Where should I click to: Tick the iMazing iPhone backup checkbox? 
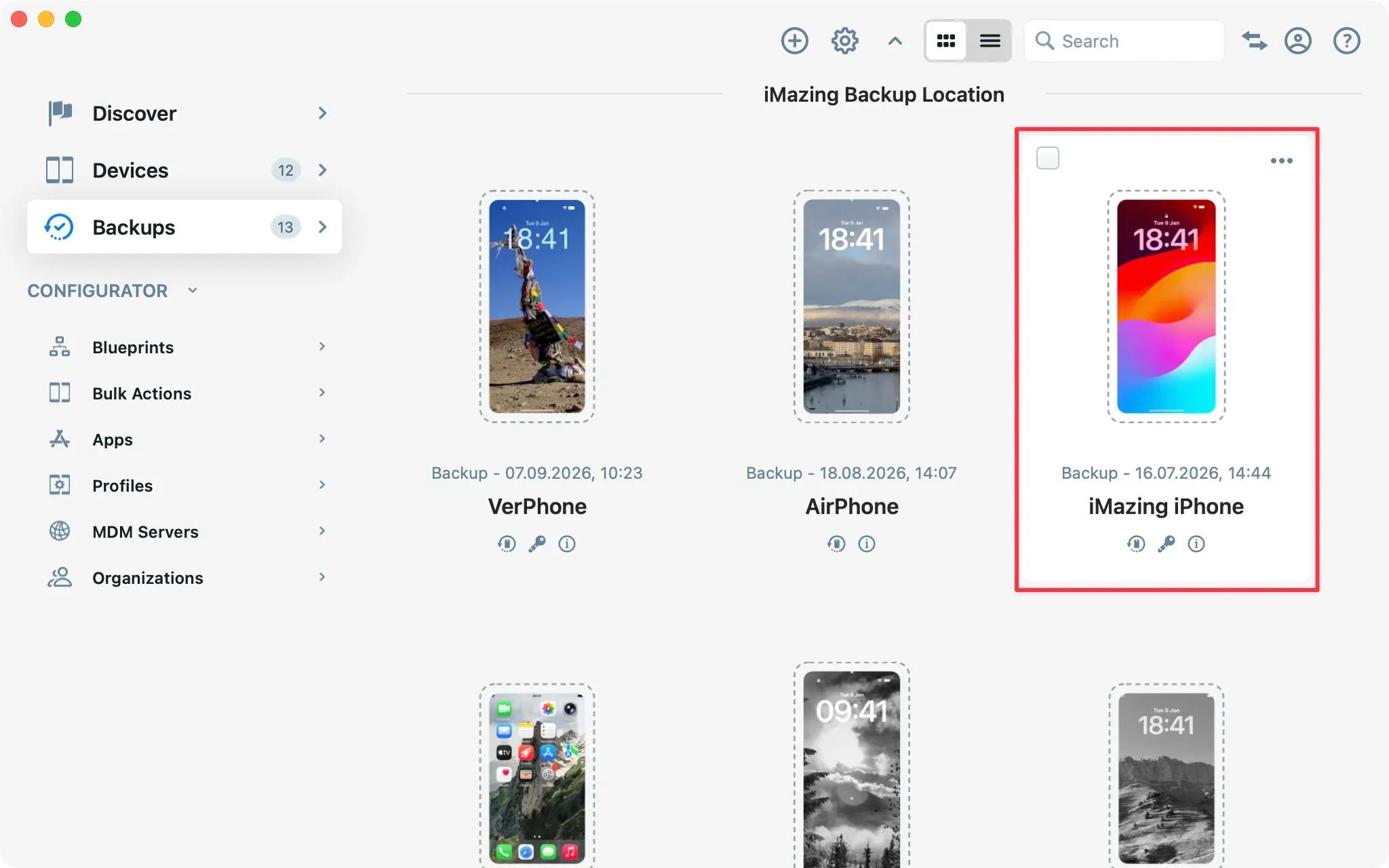1047,158
